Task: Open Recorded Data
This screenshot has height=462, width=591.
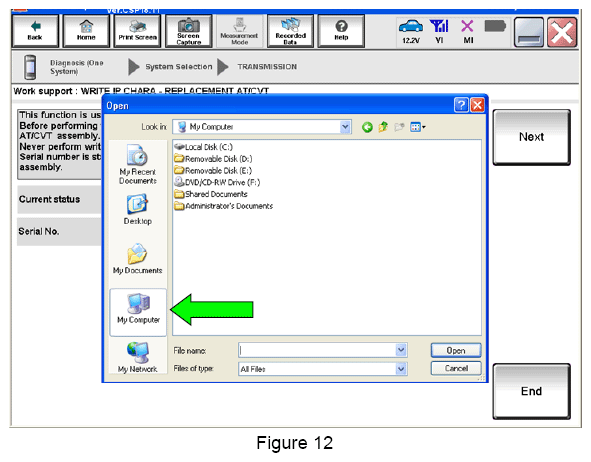Action: tap(290, 31)
